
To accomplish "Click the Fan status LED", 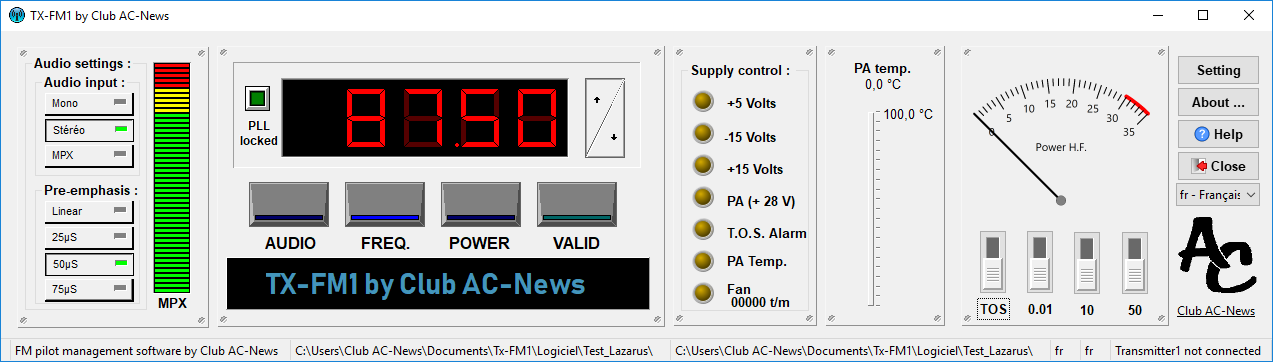I will 704,292.
